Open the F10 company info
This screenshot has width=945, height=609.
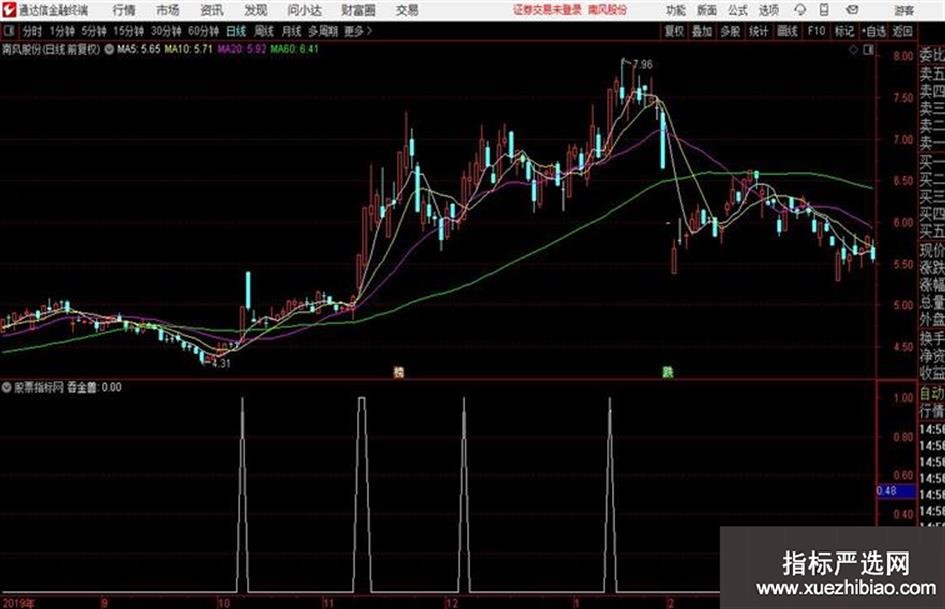[x=817, y=31]
